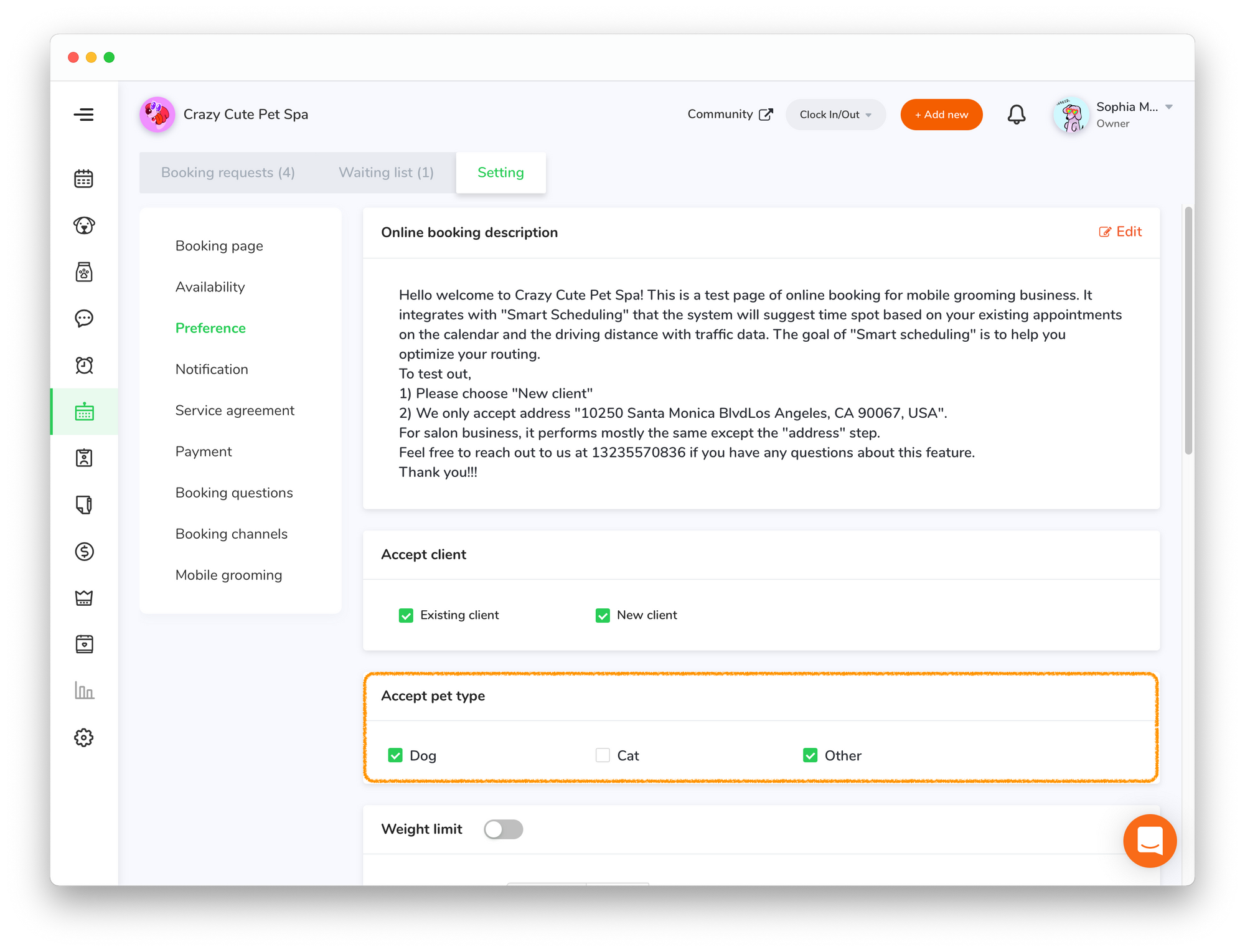
Task: Select Preference in settings menu
Action: coord(210,328)
